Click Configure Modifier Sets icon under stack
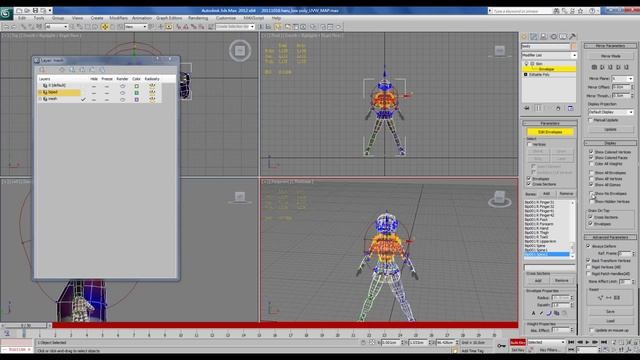 click(570, 108)
